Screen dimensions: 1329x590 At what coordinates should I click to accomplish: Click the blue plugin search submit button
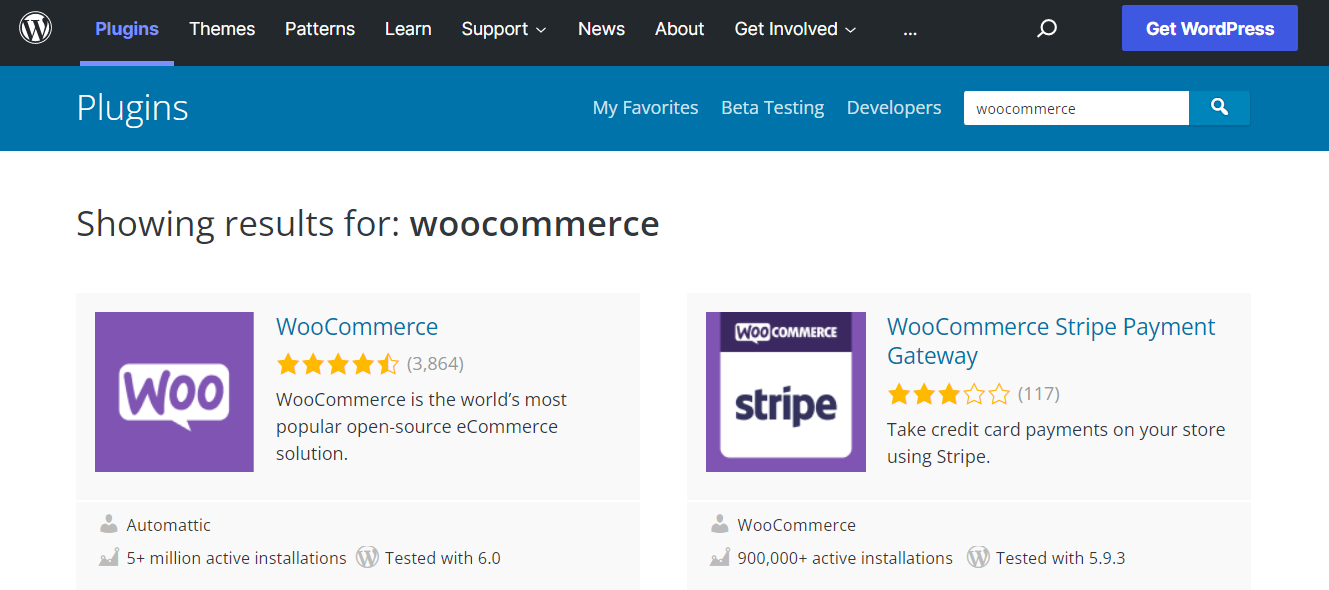coord(1219,108)
